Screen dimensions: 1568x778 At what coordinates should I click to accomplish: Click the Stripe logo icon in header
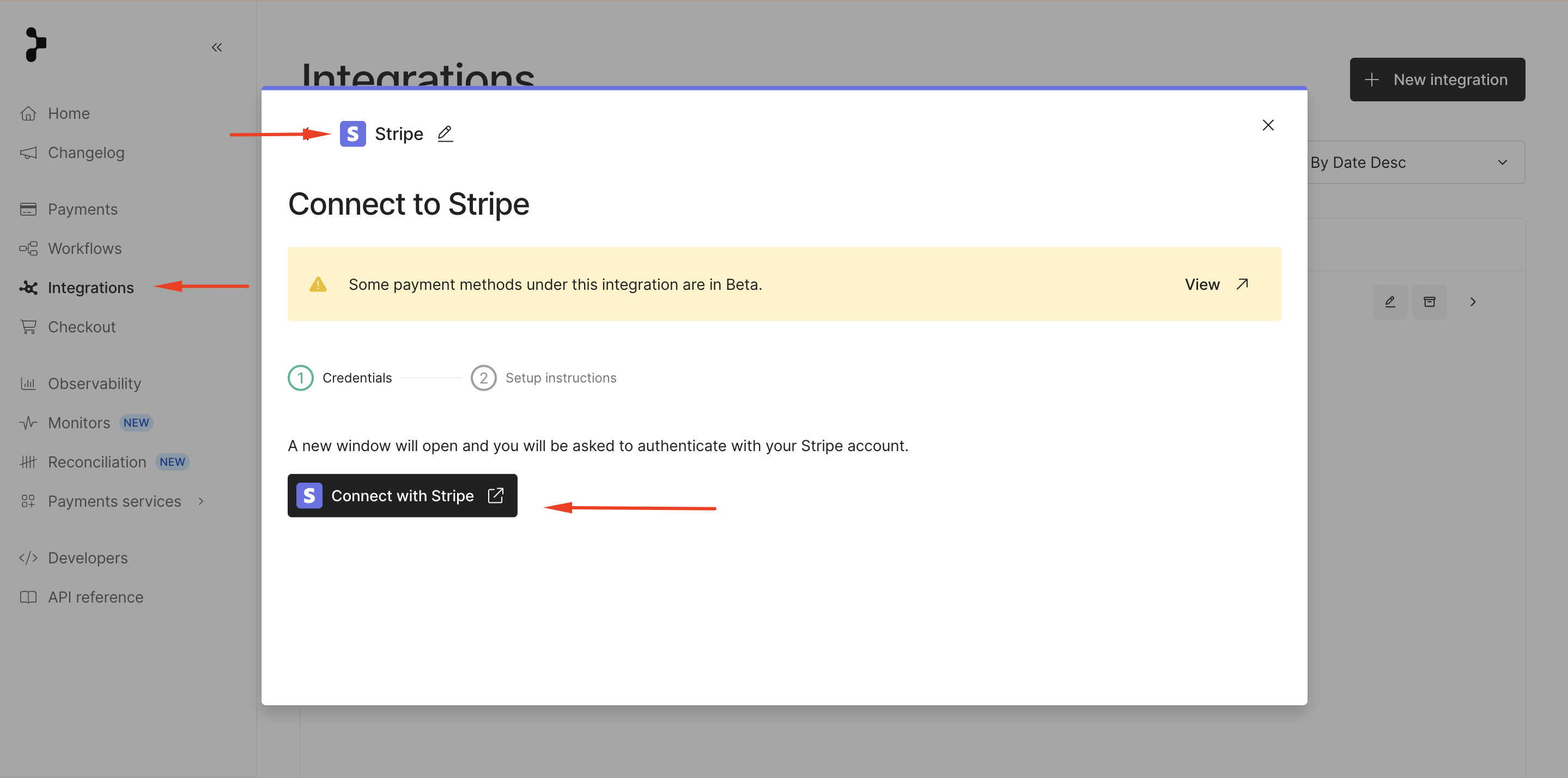click(x=353, y=134)
